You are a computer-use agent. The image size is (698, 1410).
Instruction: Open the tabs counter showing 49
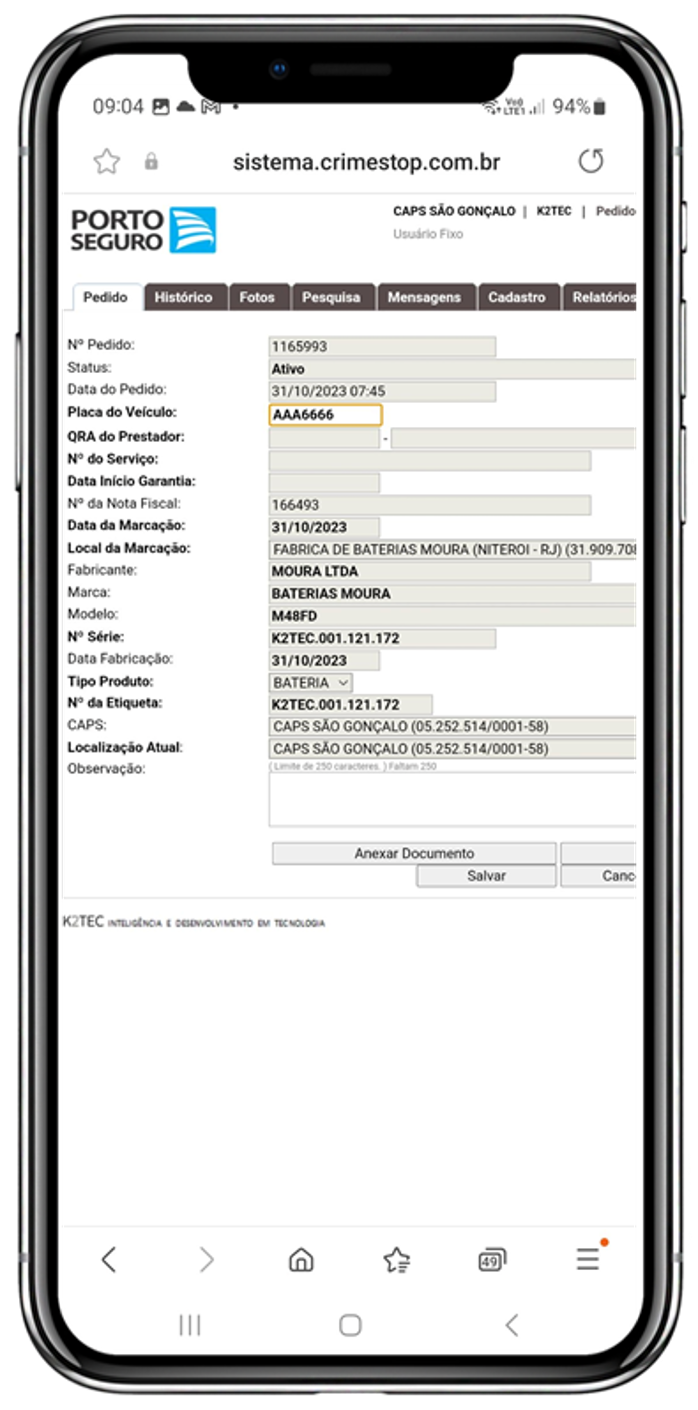point(492,1260)
